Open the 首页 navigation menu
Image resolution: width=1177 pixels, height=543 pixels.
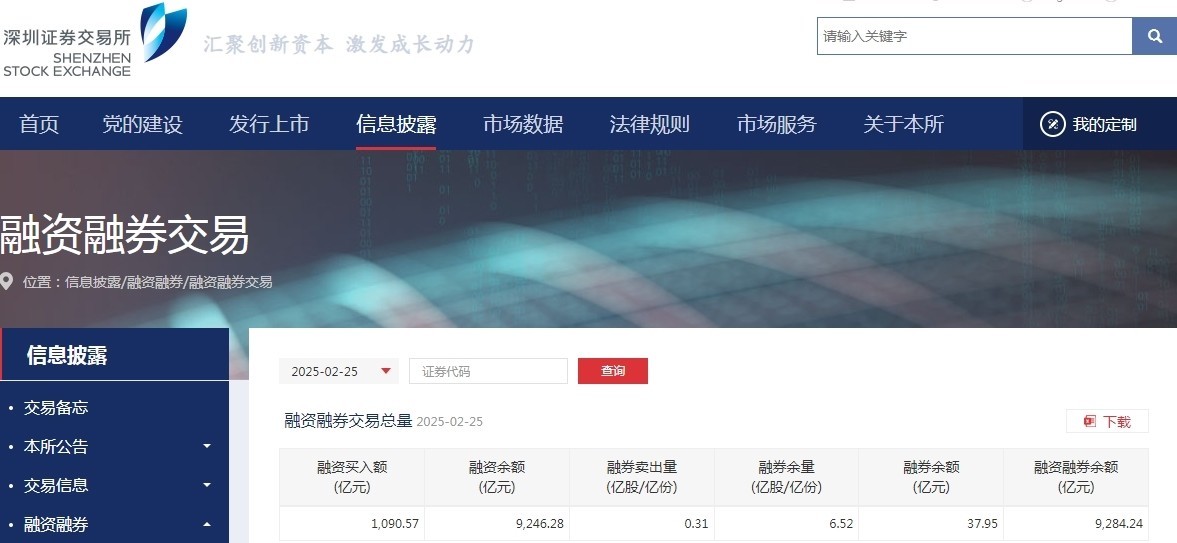click(x=40, y=124)
